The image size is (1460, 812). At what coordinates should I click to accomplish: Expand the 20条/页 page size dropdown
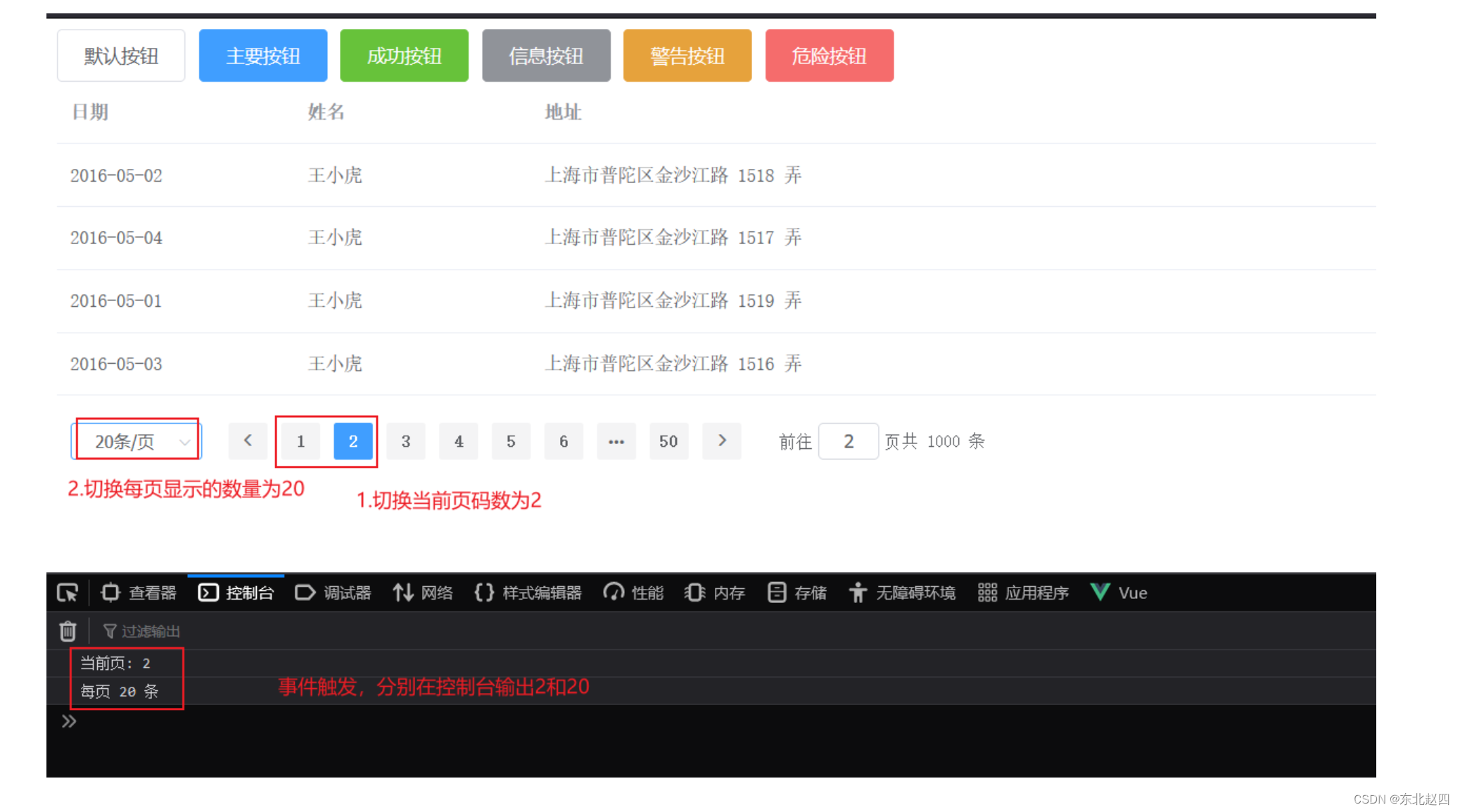pos(137,441)
